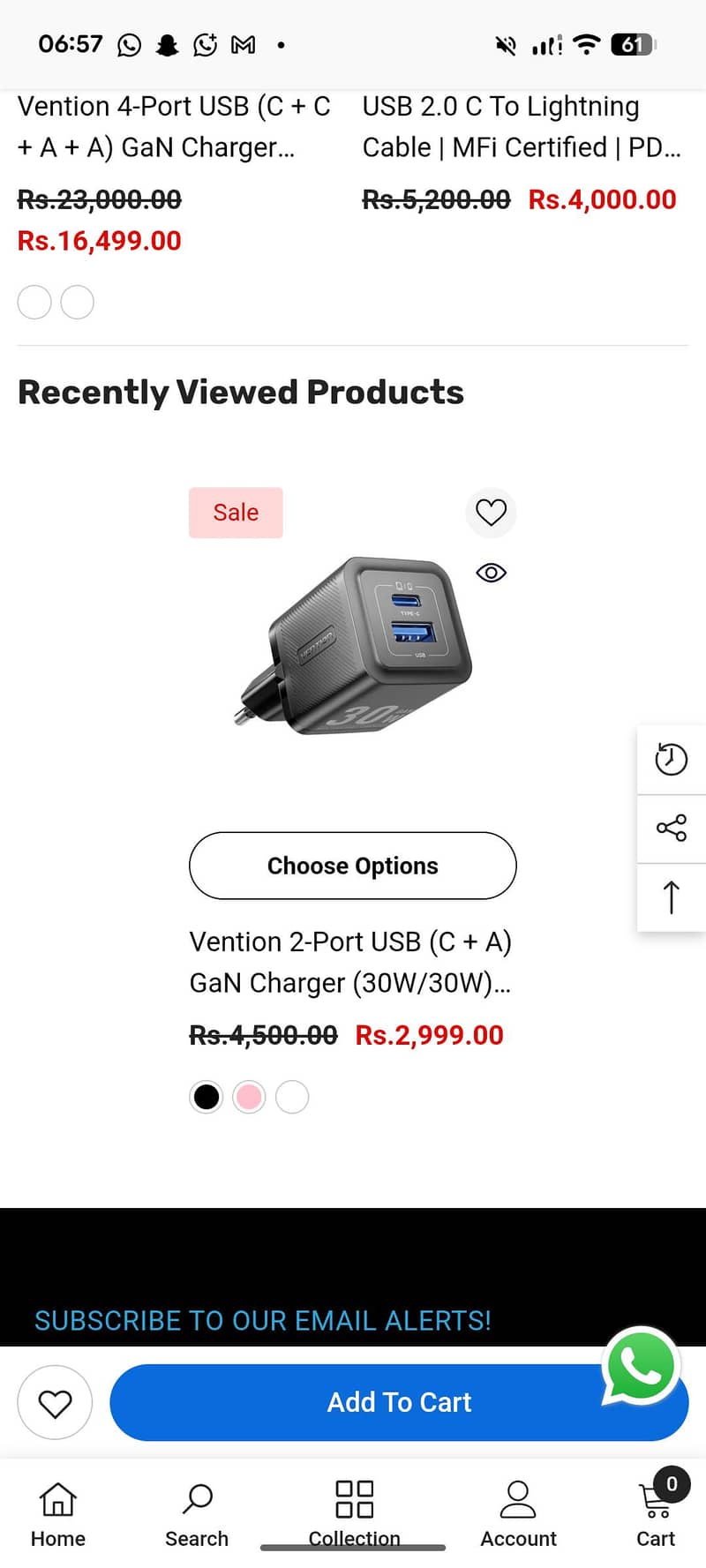Screen dimensions: 706x1568
Task: Go to Home tab
Action: [58, 1514]
